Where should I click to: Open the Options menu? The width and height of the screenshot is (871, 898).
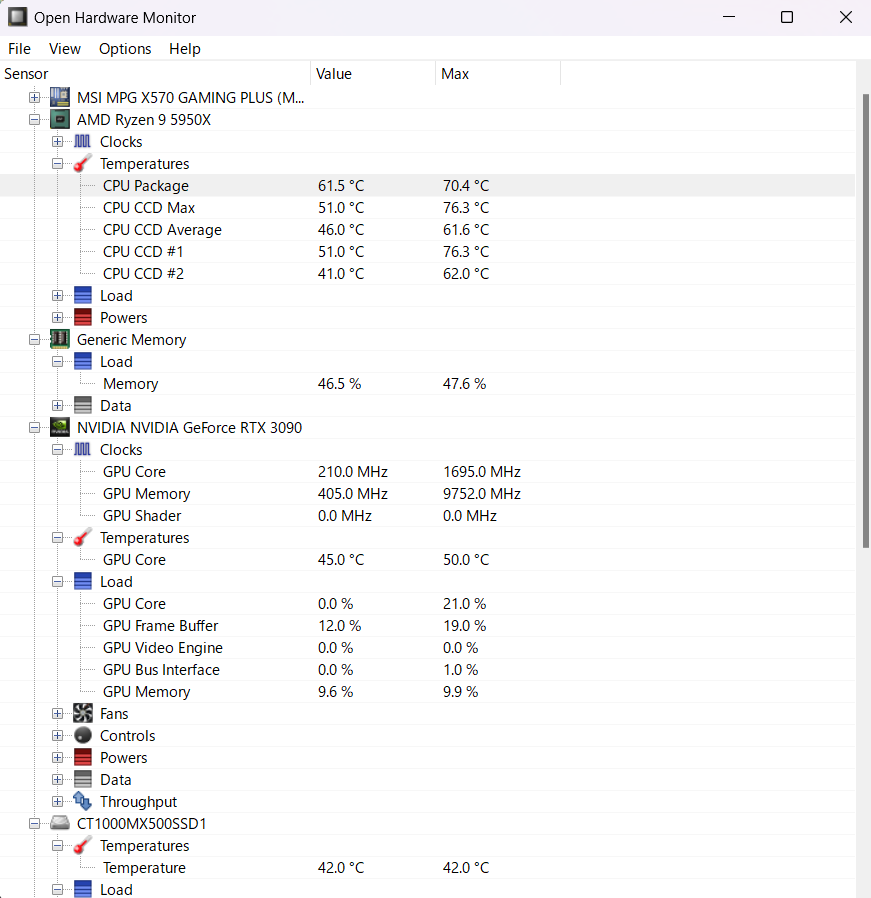[x=125, y=49]
